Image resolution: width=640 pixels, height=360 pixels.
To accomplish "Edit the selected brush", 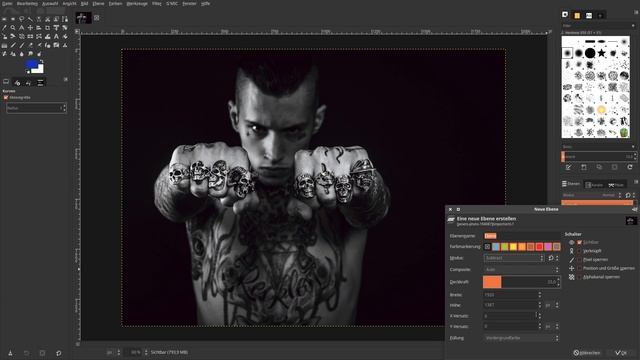I will [568, 167].
